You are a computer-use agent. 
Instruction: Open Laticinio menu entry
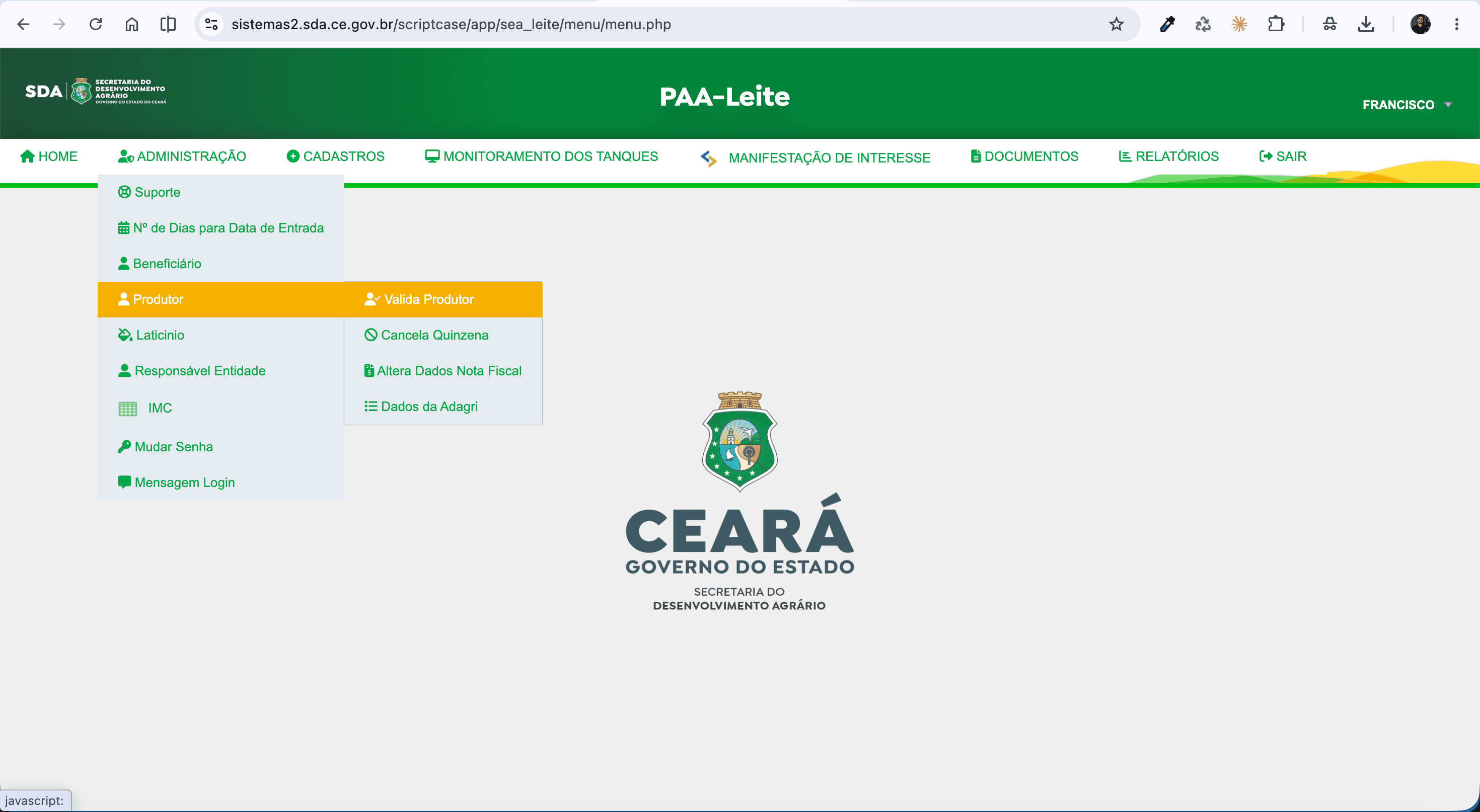point(220,335)
